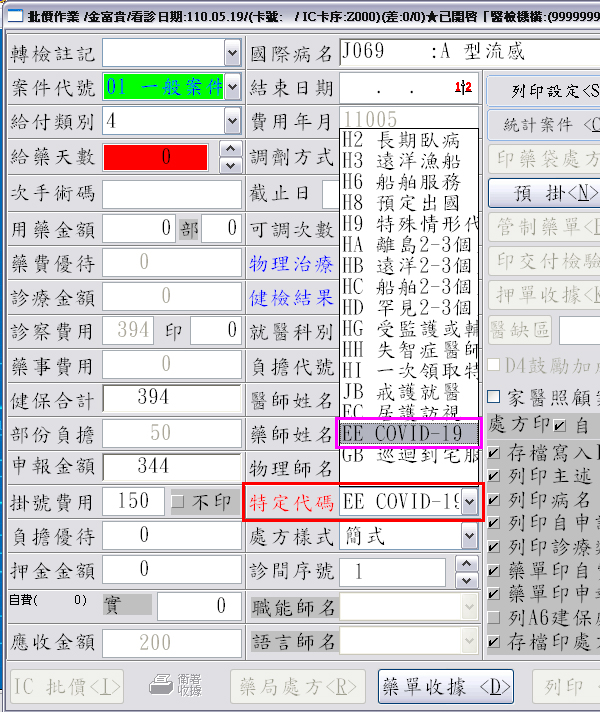Click the 藥單收據 <D> button
The width and height of the screenshot is (600, 712).
[445, 687]
